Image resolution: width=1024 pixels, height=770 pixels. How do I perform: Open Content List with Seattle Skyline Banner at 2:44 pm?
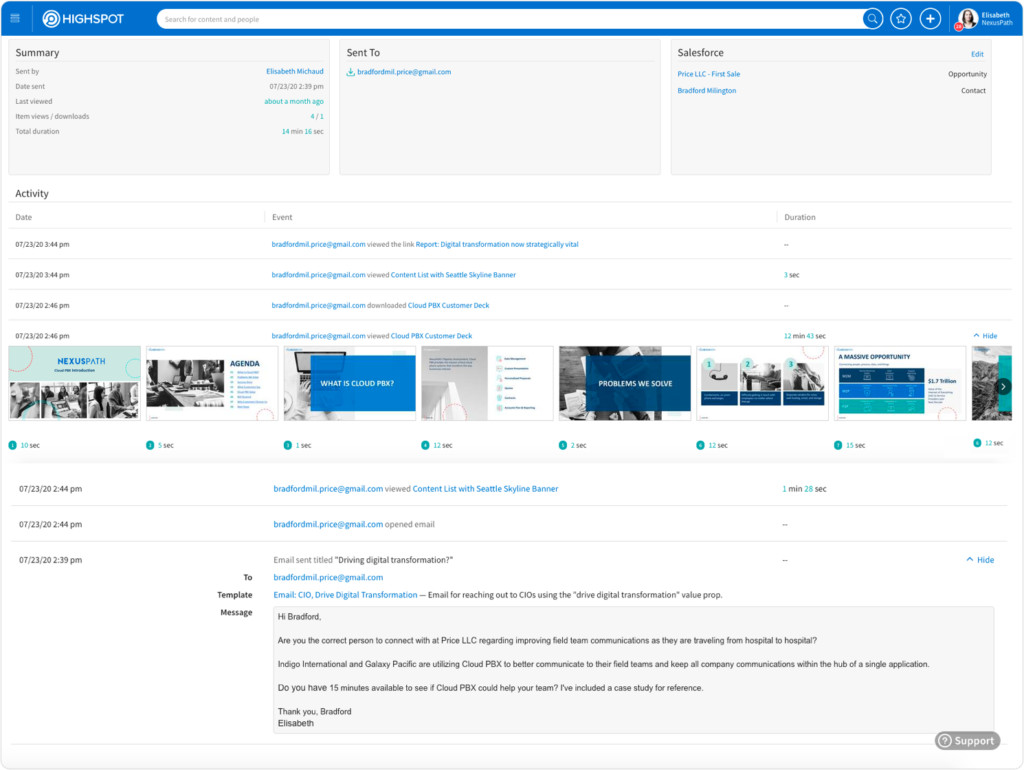click(485, 489)
